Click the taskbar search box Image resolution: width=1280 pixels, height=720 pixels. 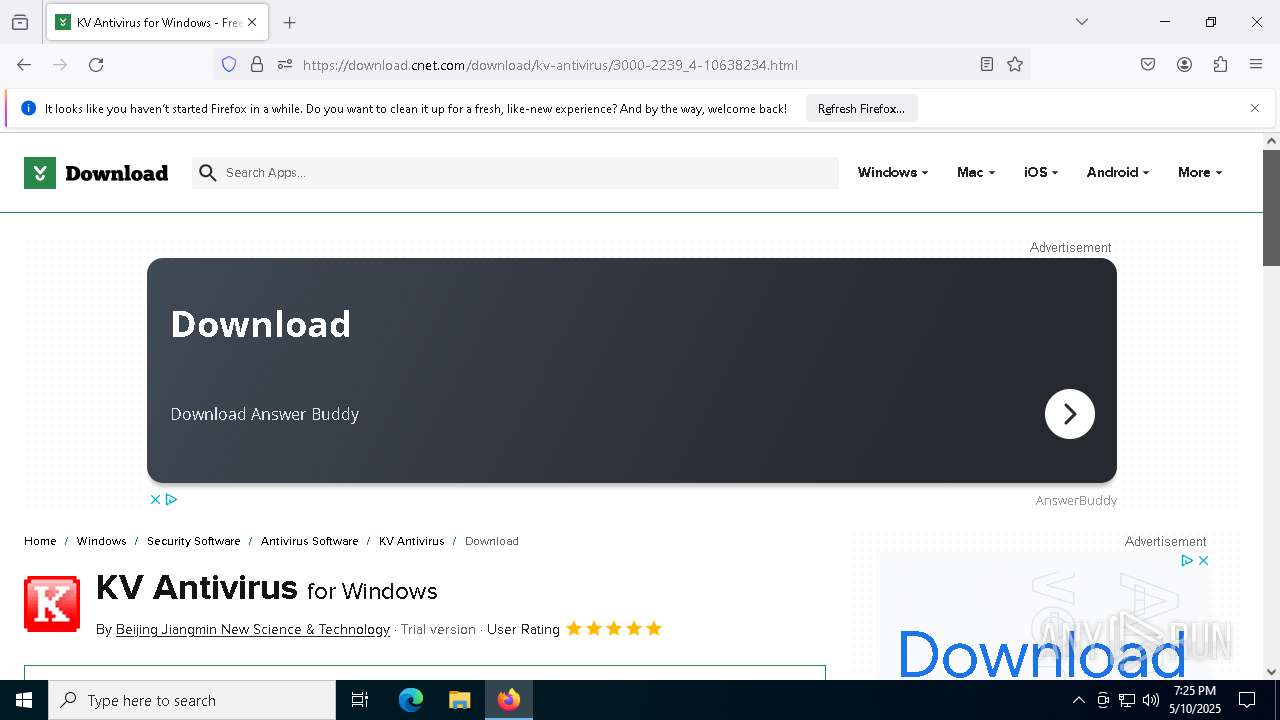tap(192, 700)
